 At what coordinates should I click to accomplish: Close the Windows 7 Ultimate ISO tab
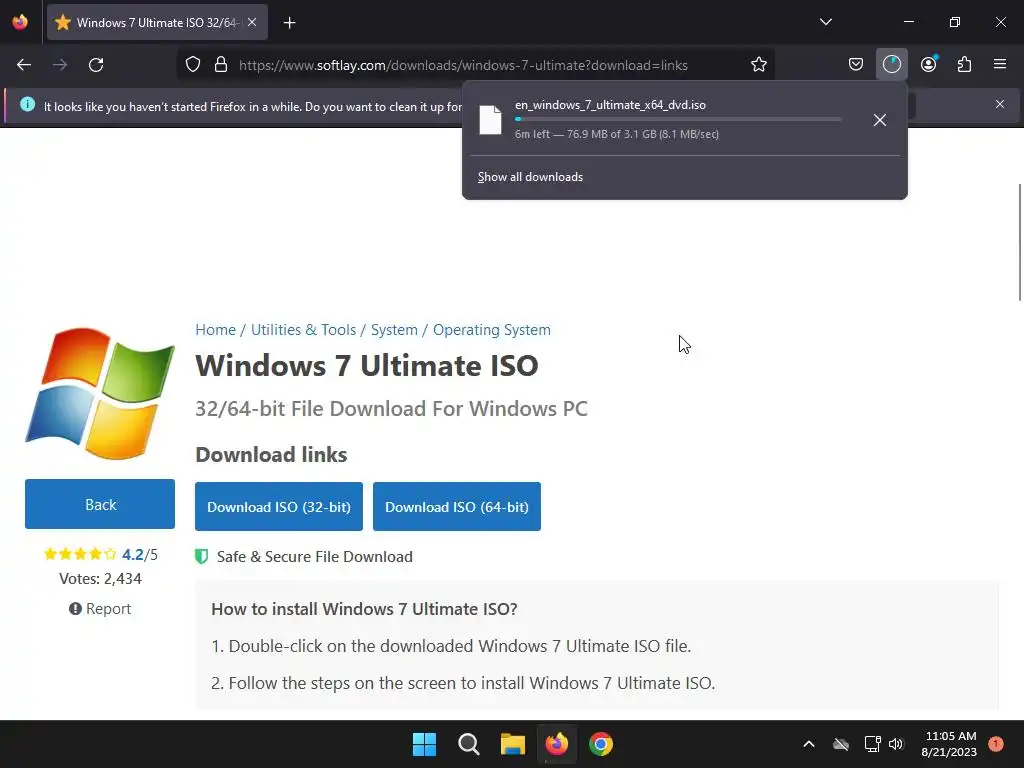coord(252,22)
